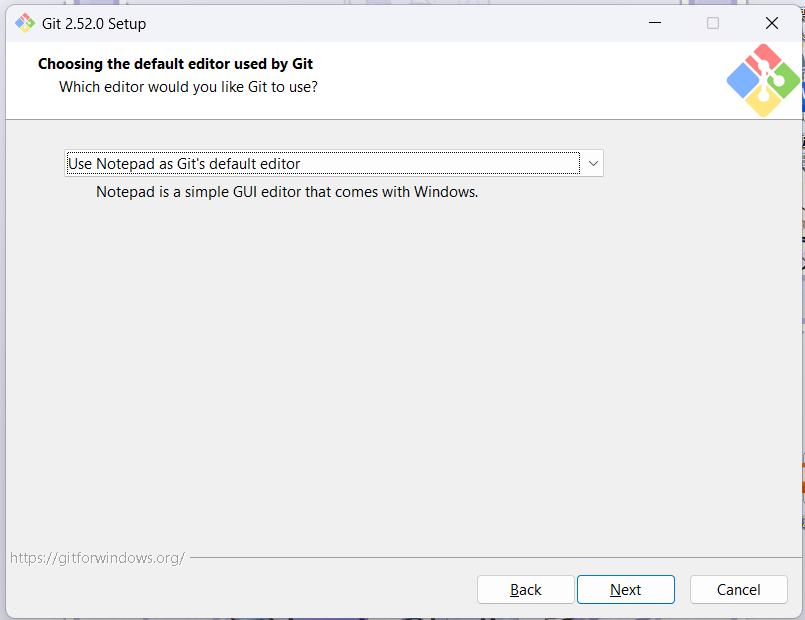Click the large Git logo in the header
Image resolution: width=805 pixels, height=620 pixels.
tap(763, 80)
